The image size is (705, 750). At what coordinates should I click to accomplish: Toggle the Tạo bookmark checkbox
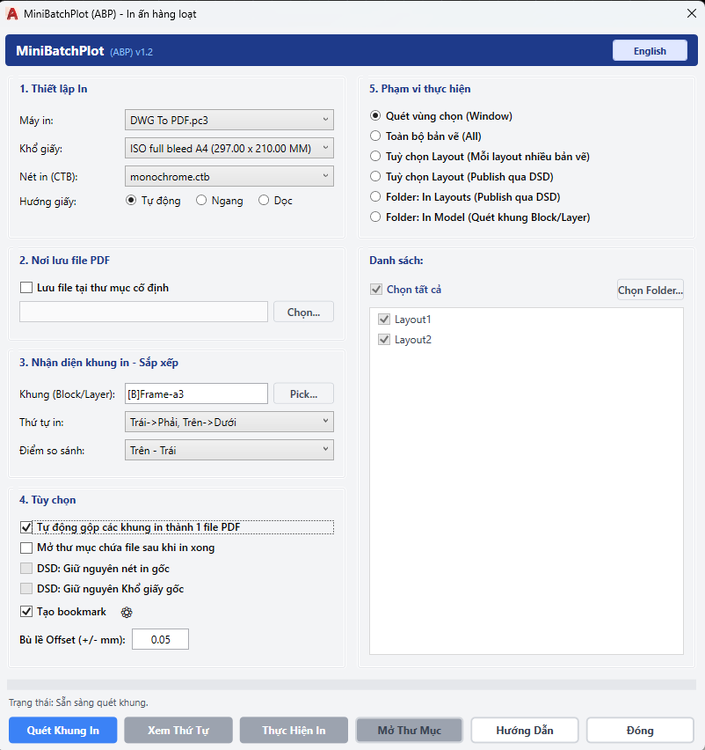pyautogui.click(x=26, y=611)
